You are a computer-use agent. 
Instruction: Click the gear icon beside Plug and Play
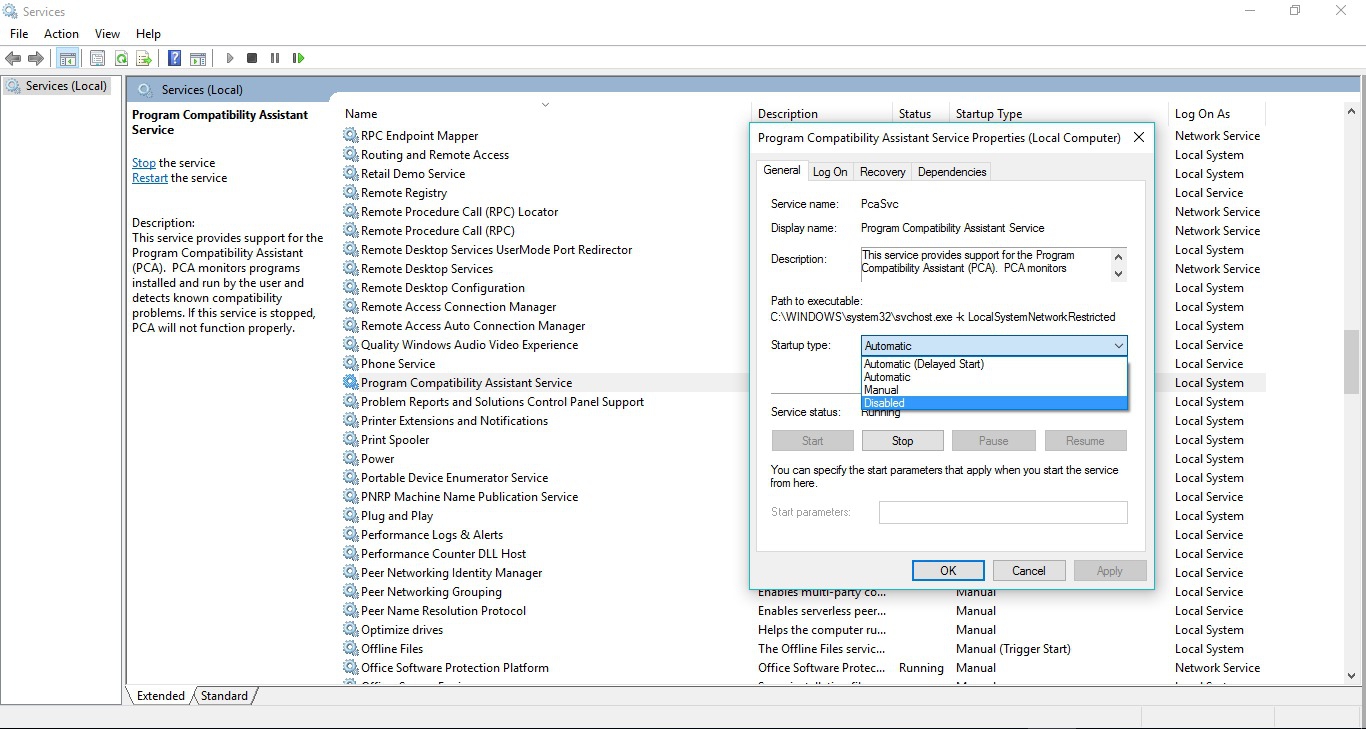point(350,516)
